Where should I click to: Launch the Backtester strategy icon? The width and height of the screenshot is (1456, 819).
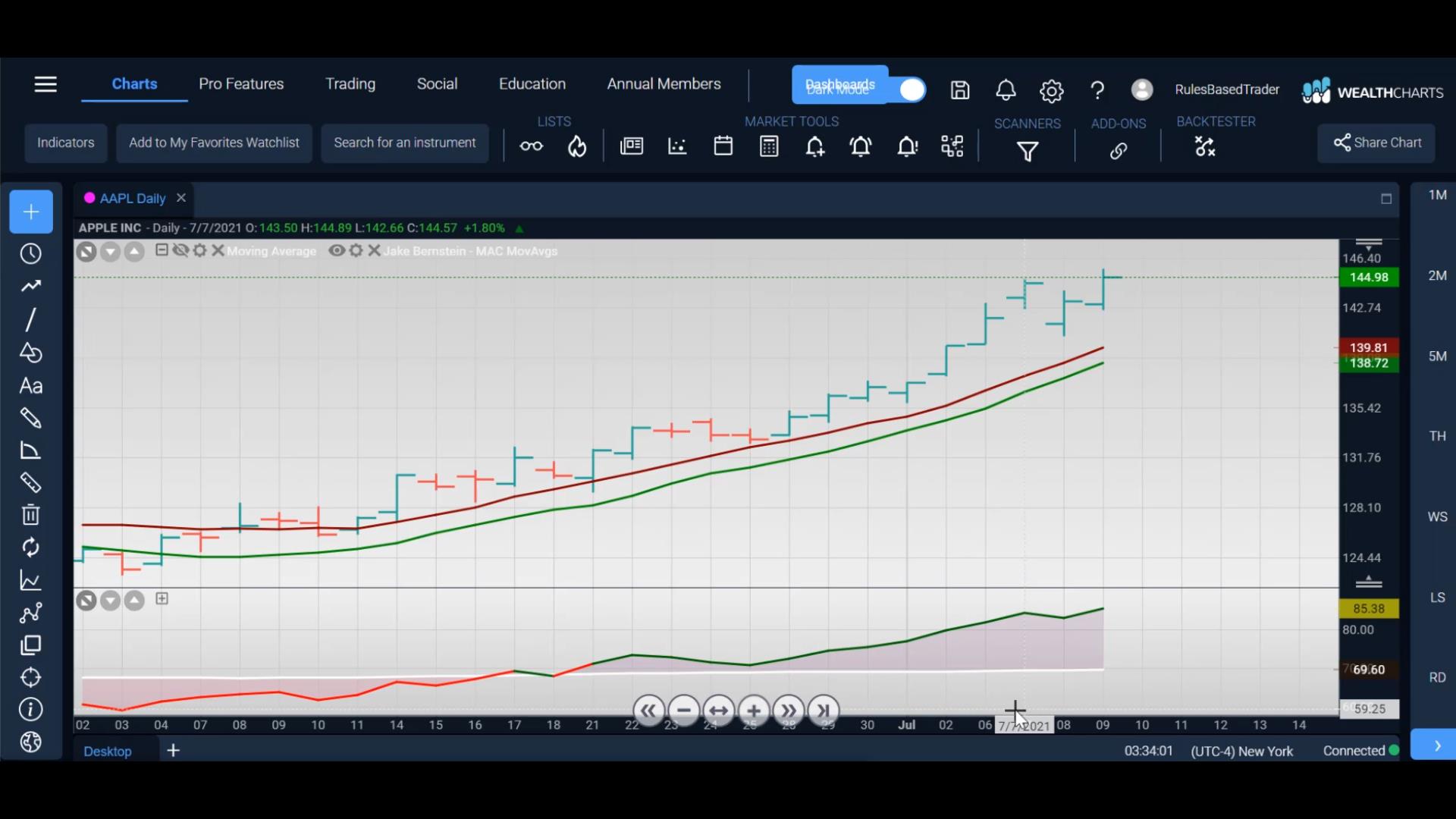coord(1205,146)
